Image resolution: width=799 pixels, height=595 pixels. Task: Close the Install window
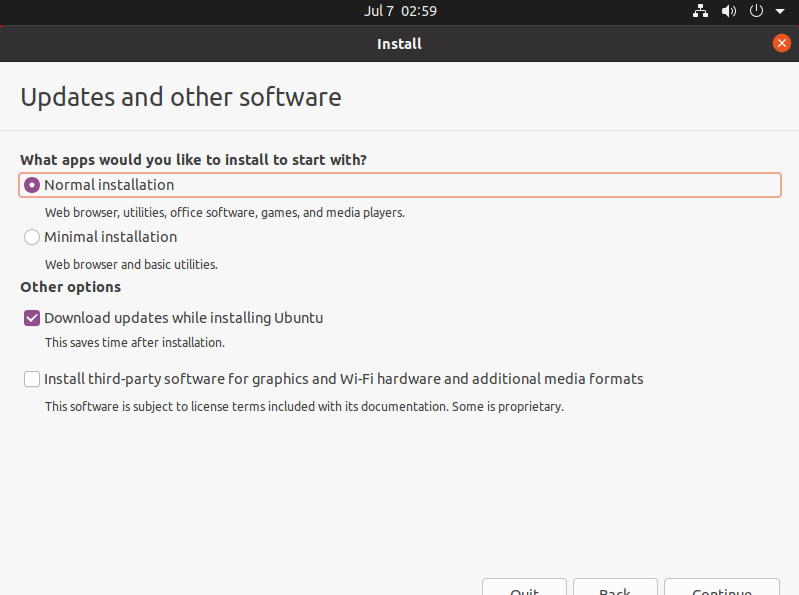tap(781, 43)
